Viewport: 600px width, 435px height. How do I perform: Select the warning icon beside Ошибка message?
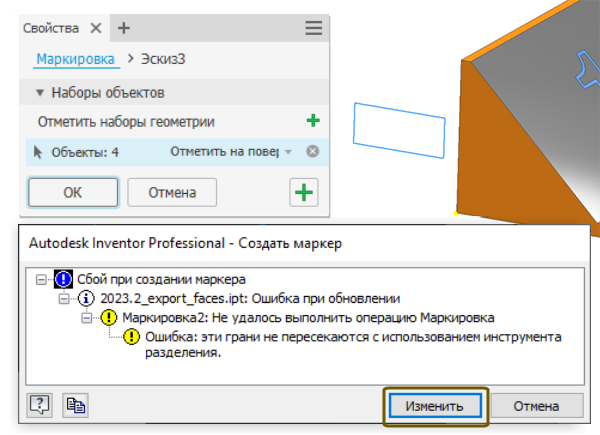click(132, 337)
